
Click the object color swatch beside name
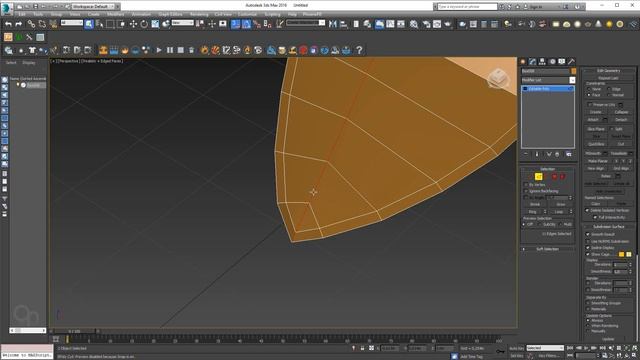coord(573,71)
